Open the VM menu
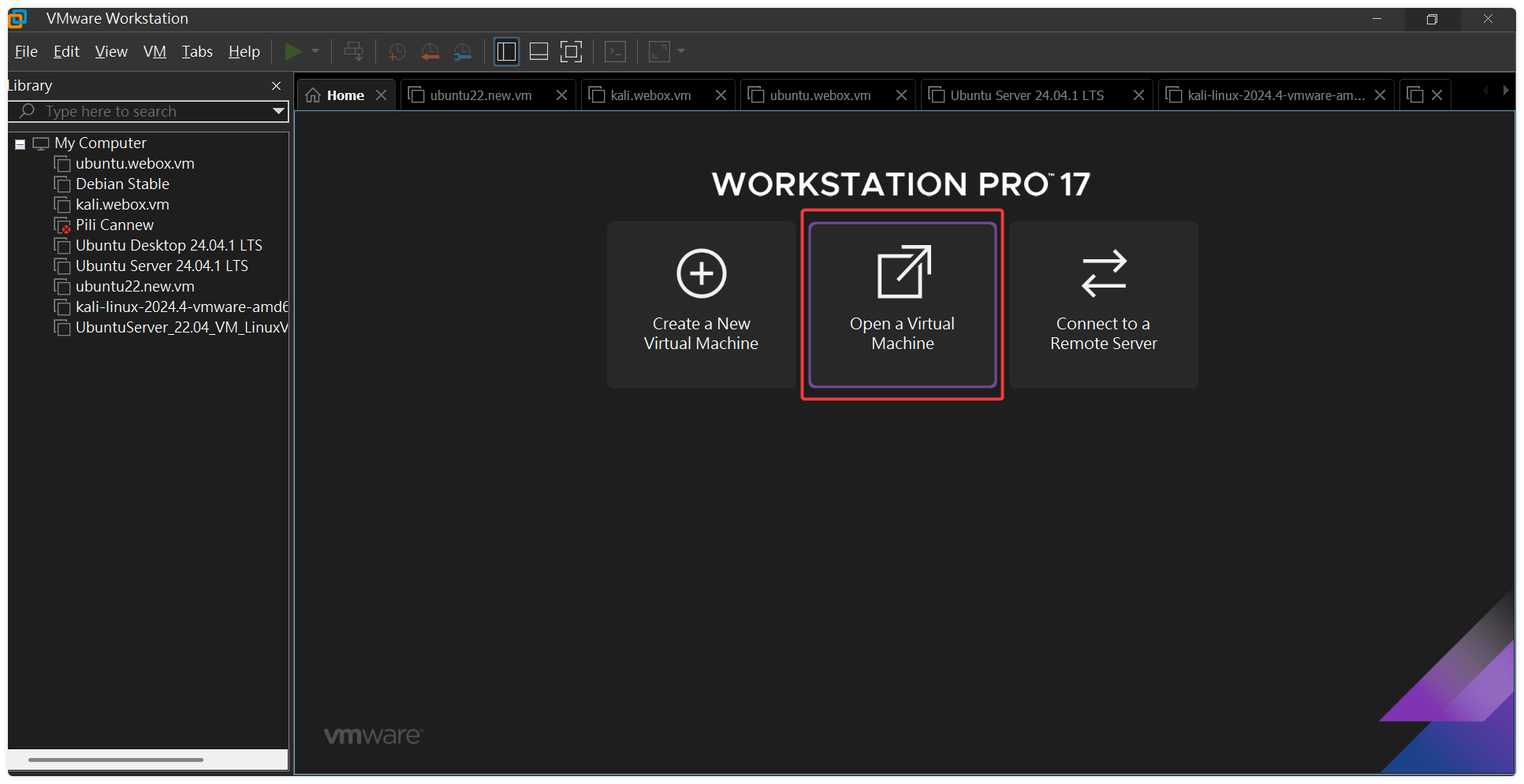The image size is (1524, 784). point(155,52)
